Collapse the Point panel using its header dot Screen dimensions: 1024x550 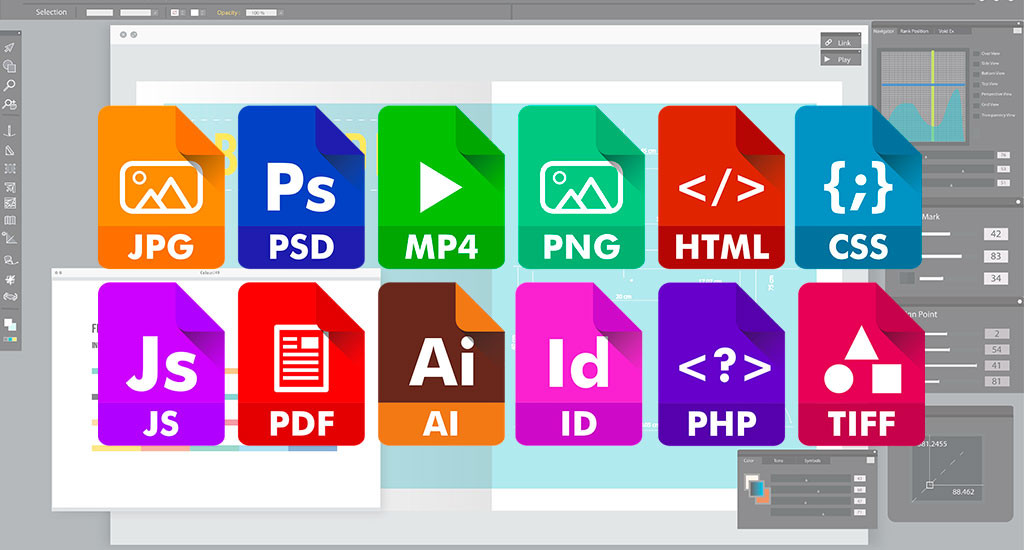point(1019,302)
